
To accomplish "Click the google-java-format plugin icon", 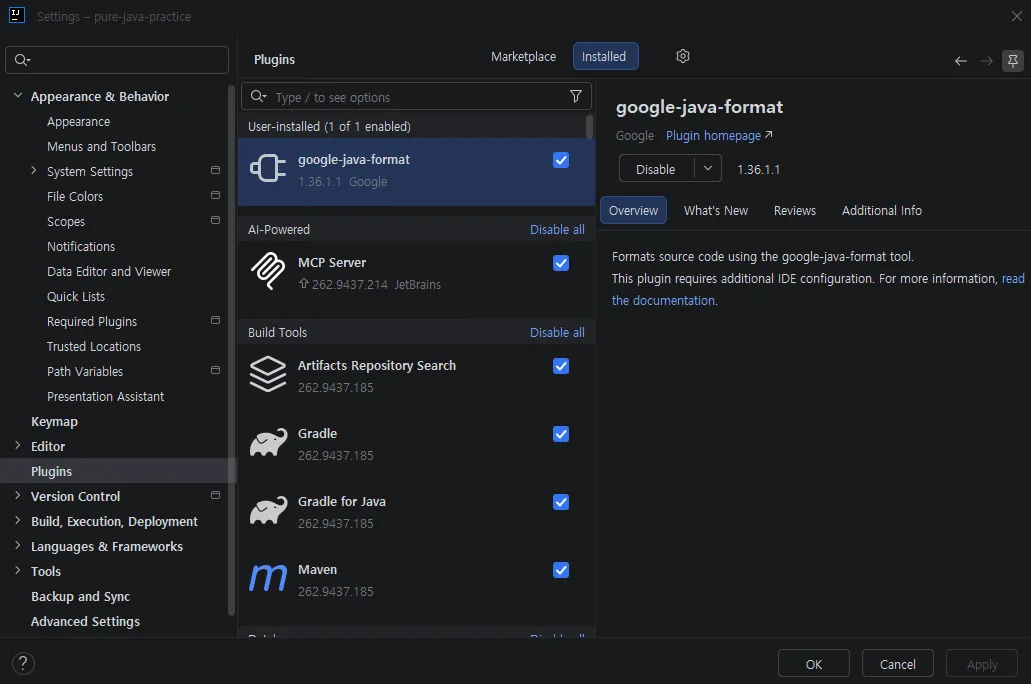I will [268, 168].
